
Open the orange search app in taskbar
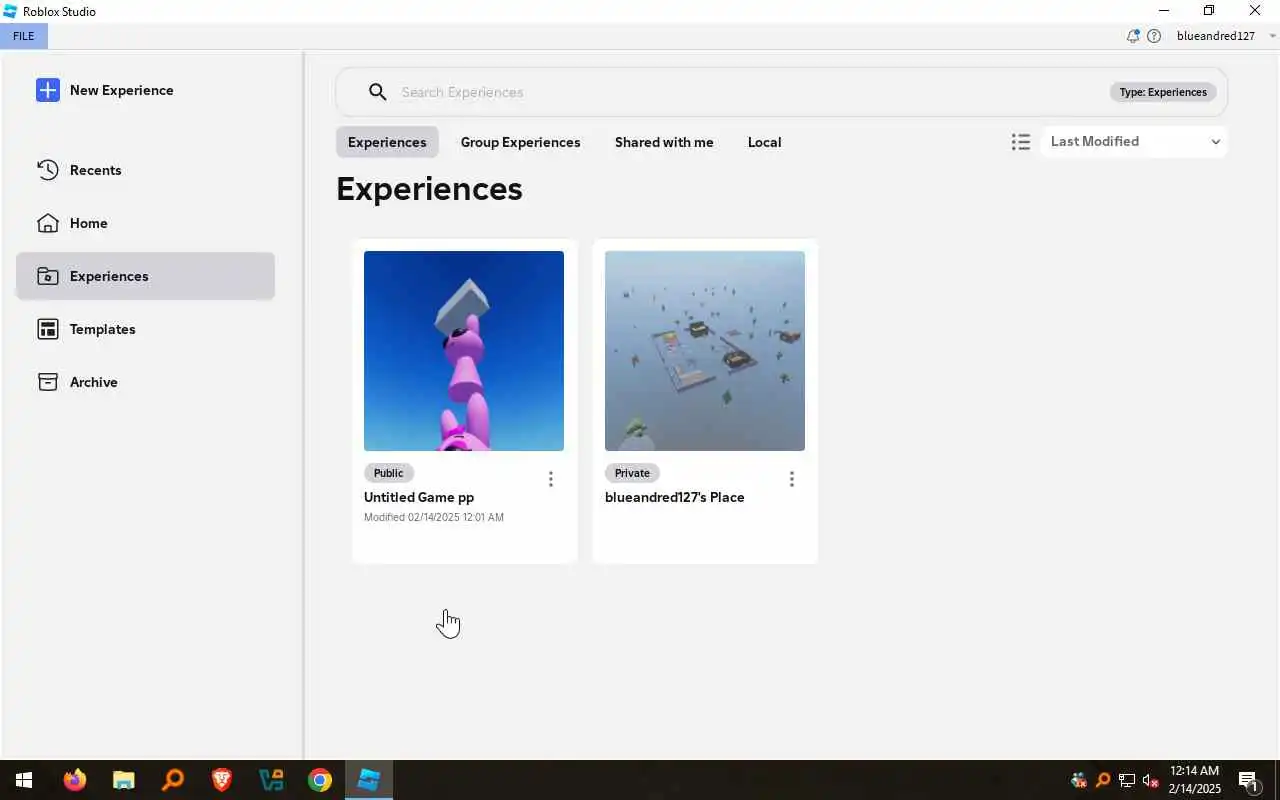coord(173,780)
